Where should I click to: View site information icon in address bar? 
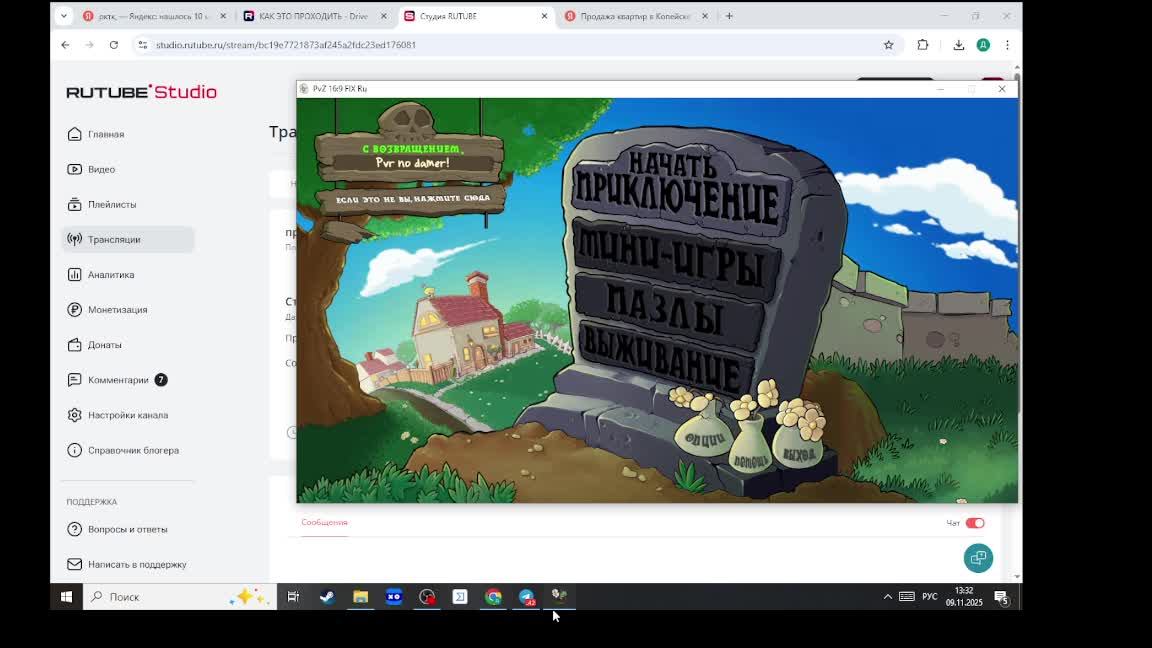143,45
